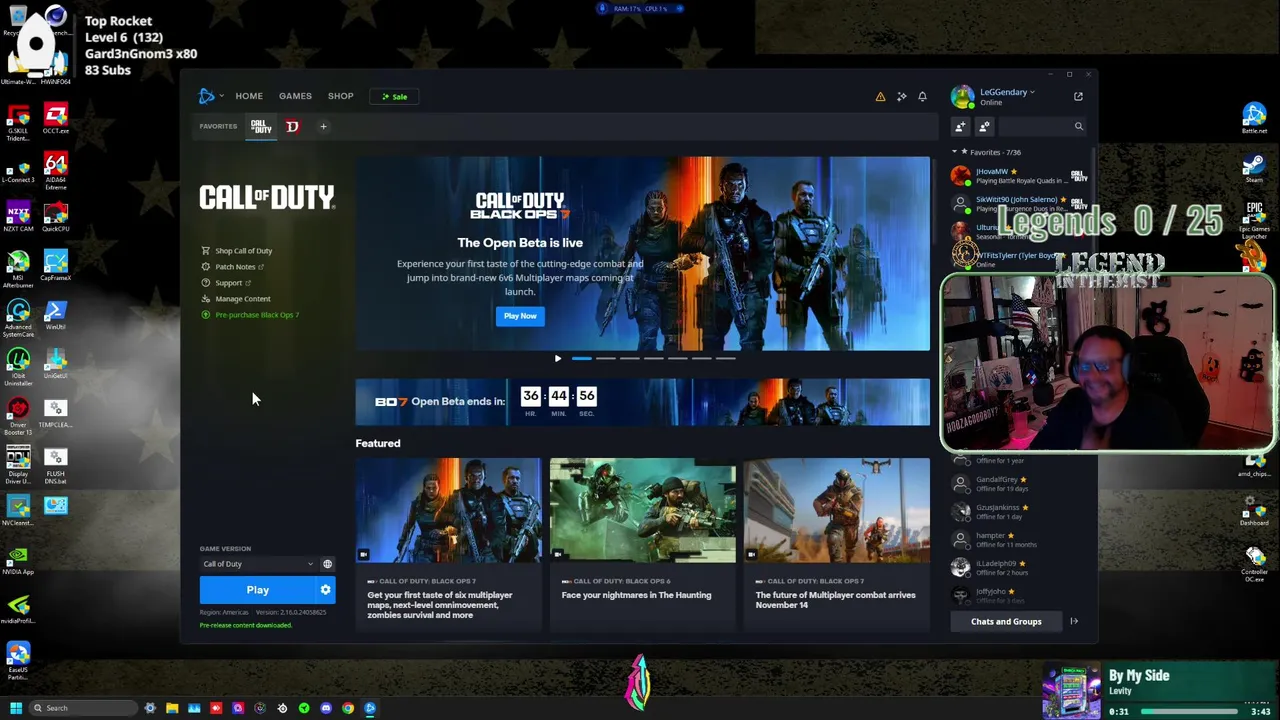Click the LeGGendary profile avatar
Image resolution: width=1280 pixels, height=720 pixels.
pos(962,97)
